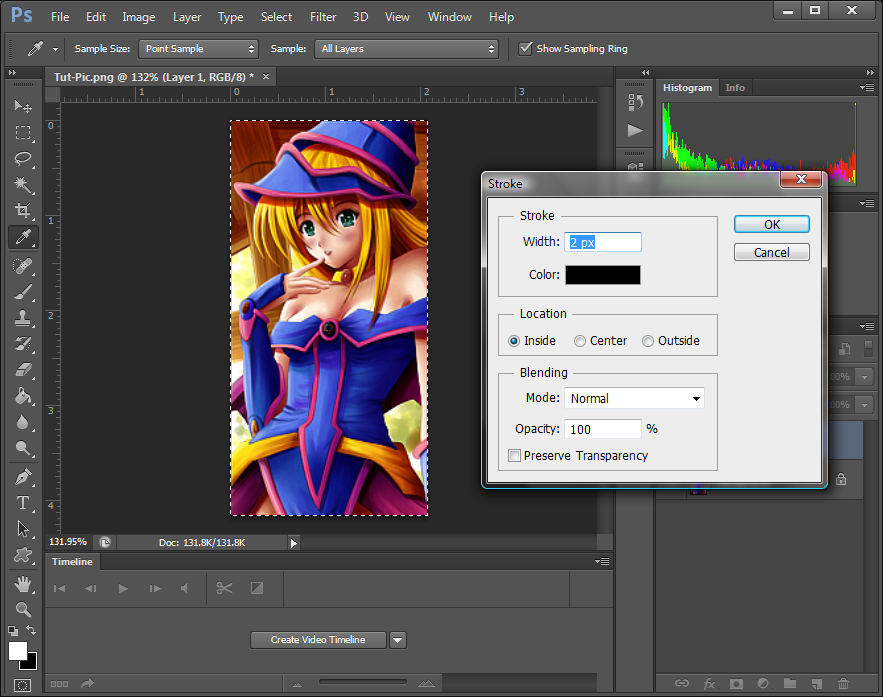The width and height of the screenshot is (883, 697).
Task: Select the Custom Shape tool
Action: coord(23,555)
